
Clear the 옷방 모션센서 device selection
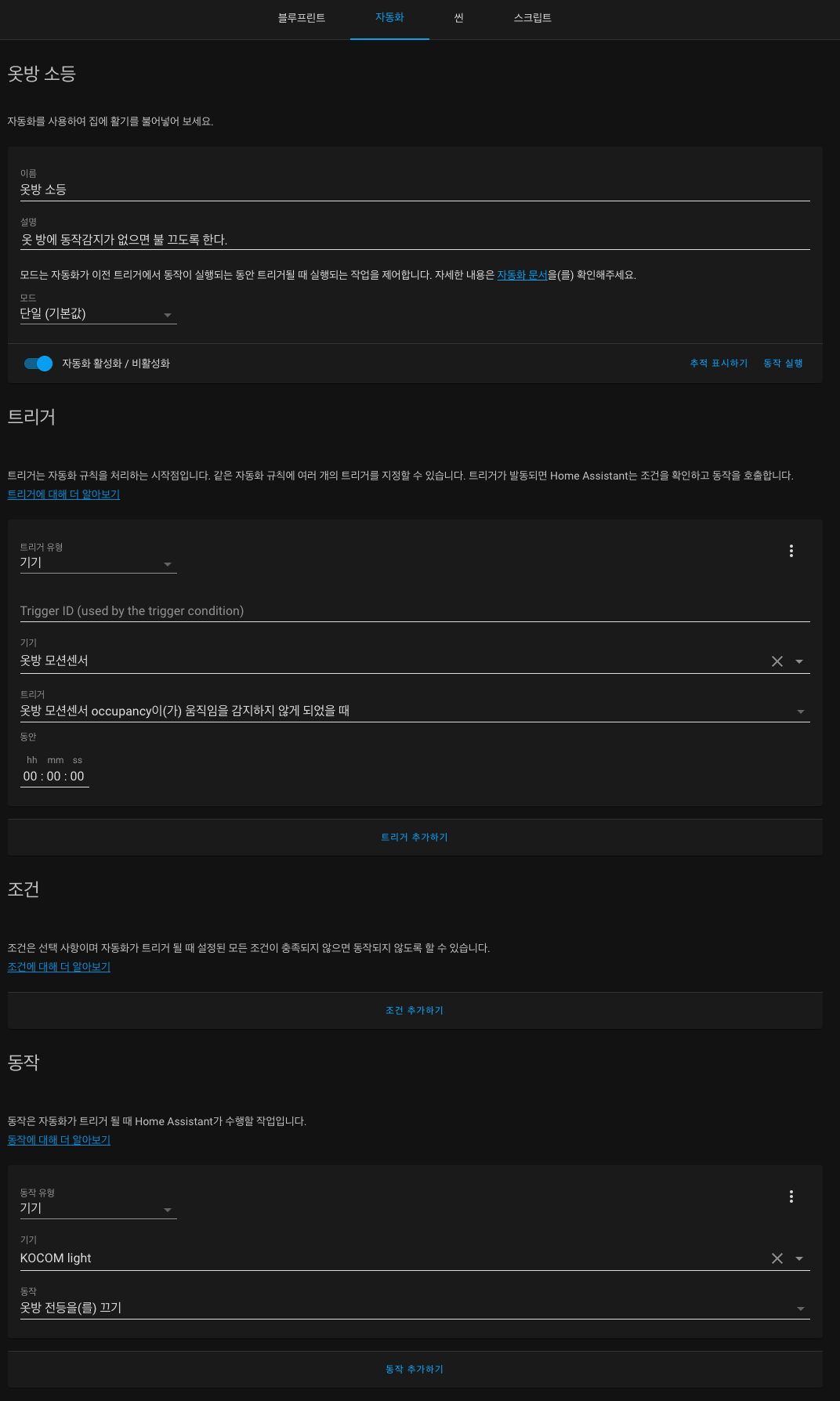pyautogui.click(x=777, y=661)
